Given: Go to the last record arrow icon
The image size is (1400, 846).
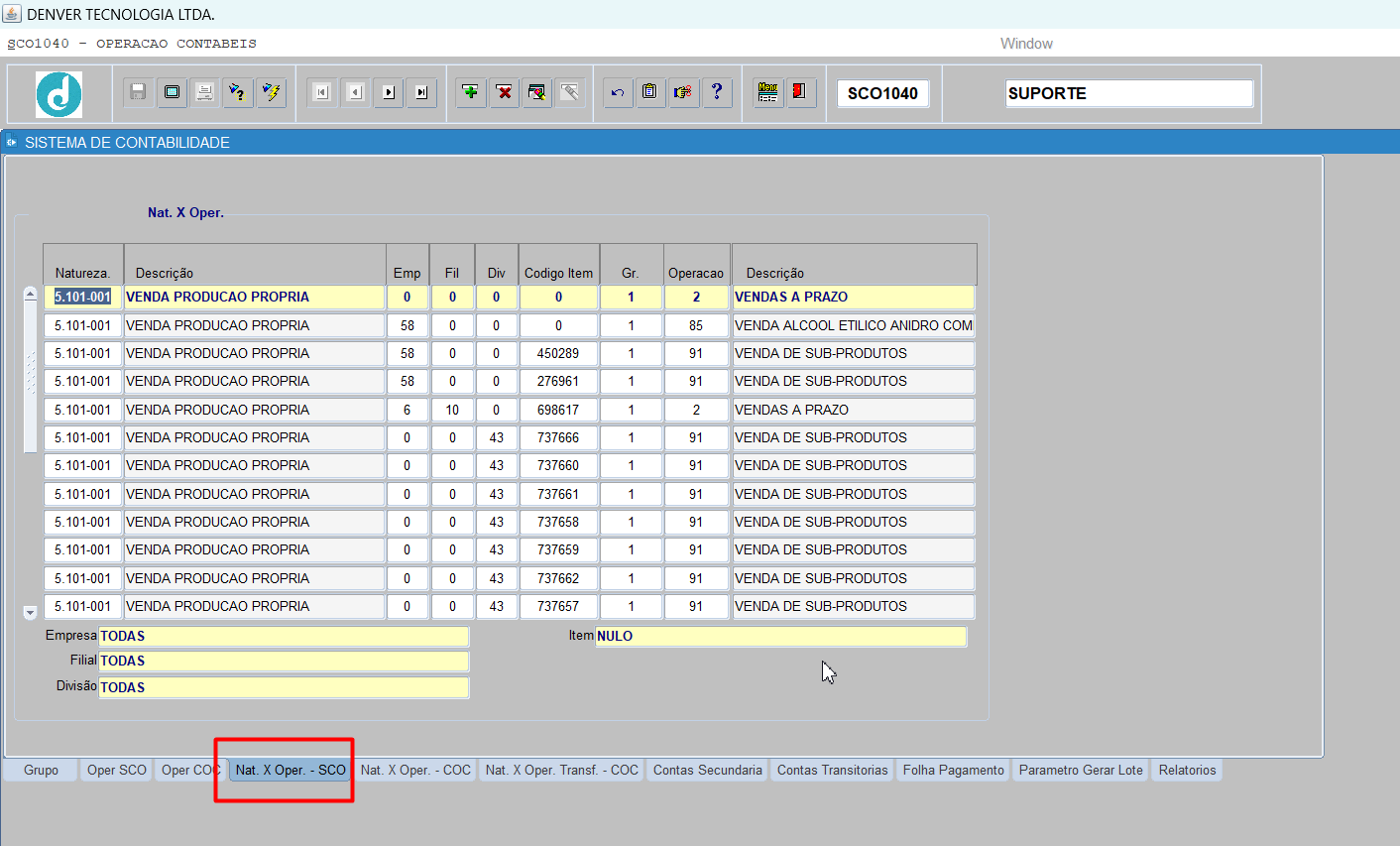Looking at the screenshot, I should point(421,92).
